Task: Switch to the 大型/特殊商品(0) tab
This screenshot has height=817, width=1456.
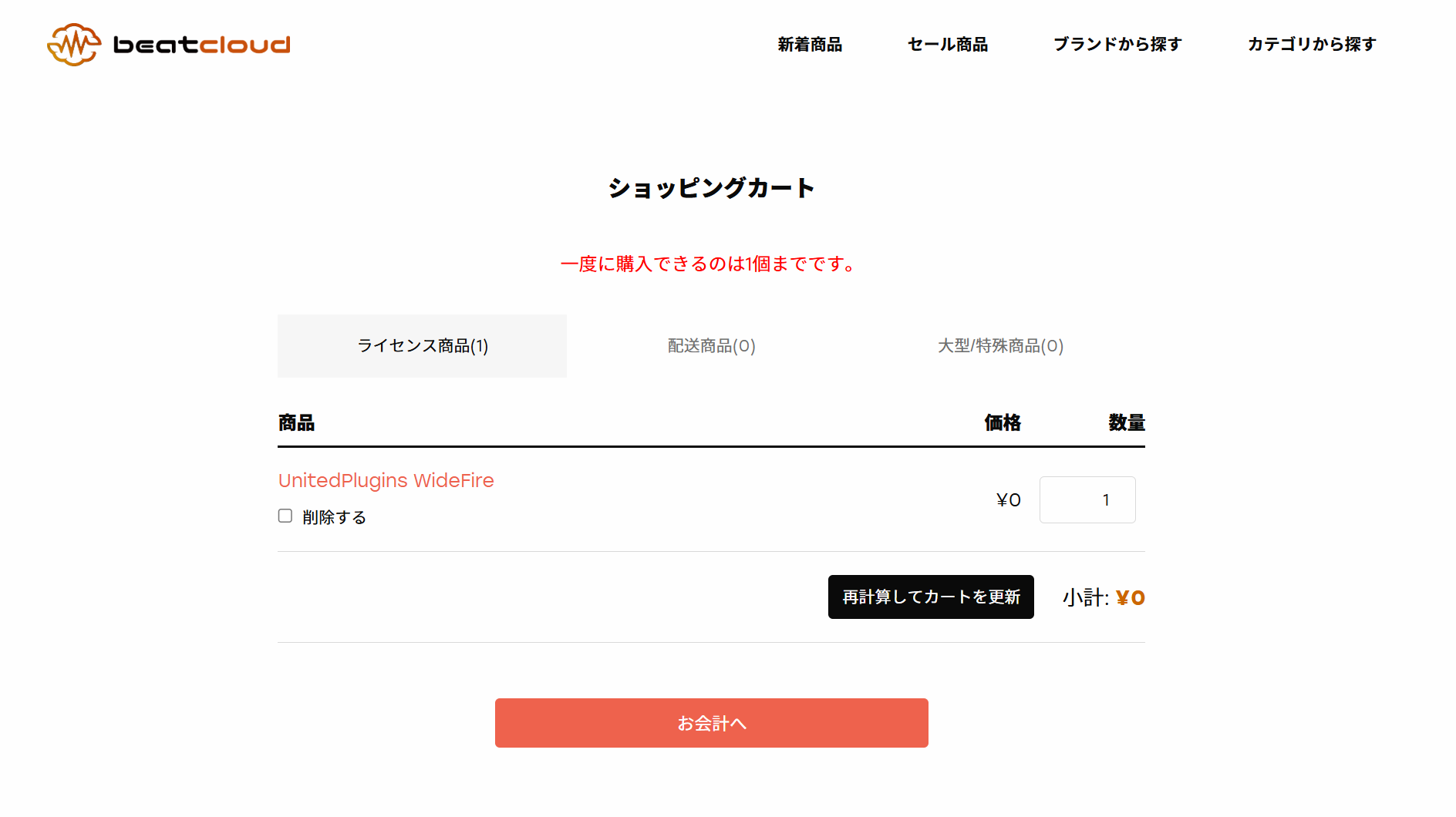Action: pyautogui.click(x=1000, y=346)
